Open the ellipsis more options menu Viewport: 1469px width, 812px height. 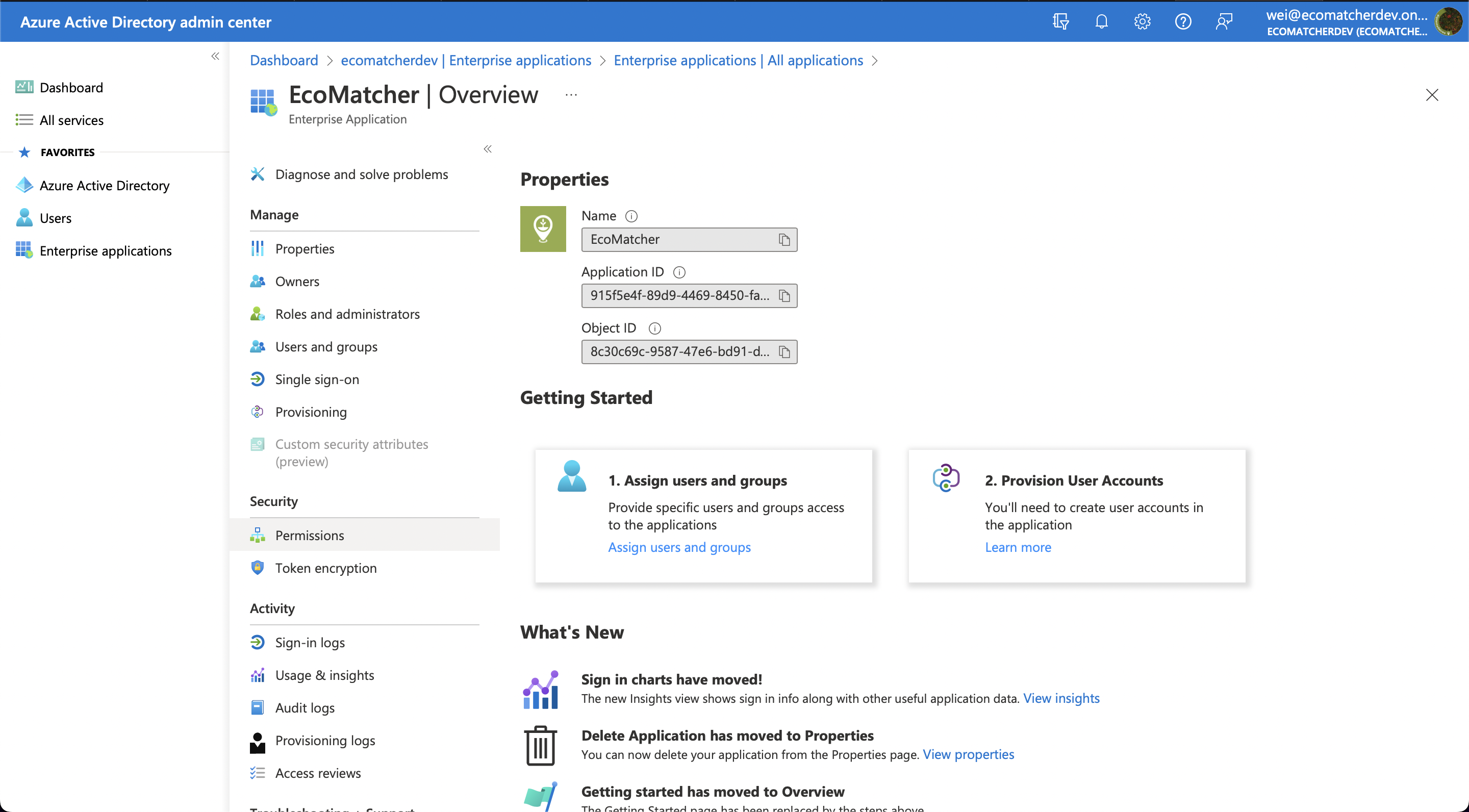click(x=571, y=95)
